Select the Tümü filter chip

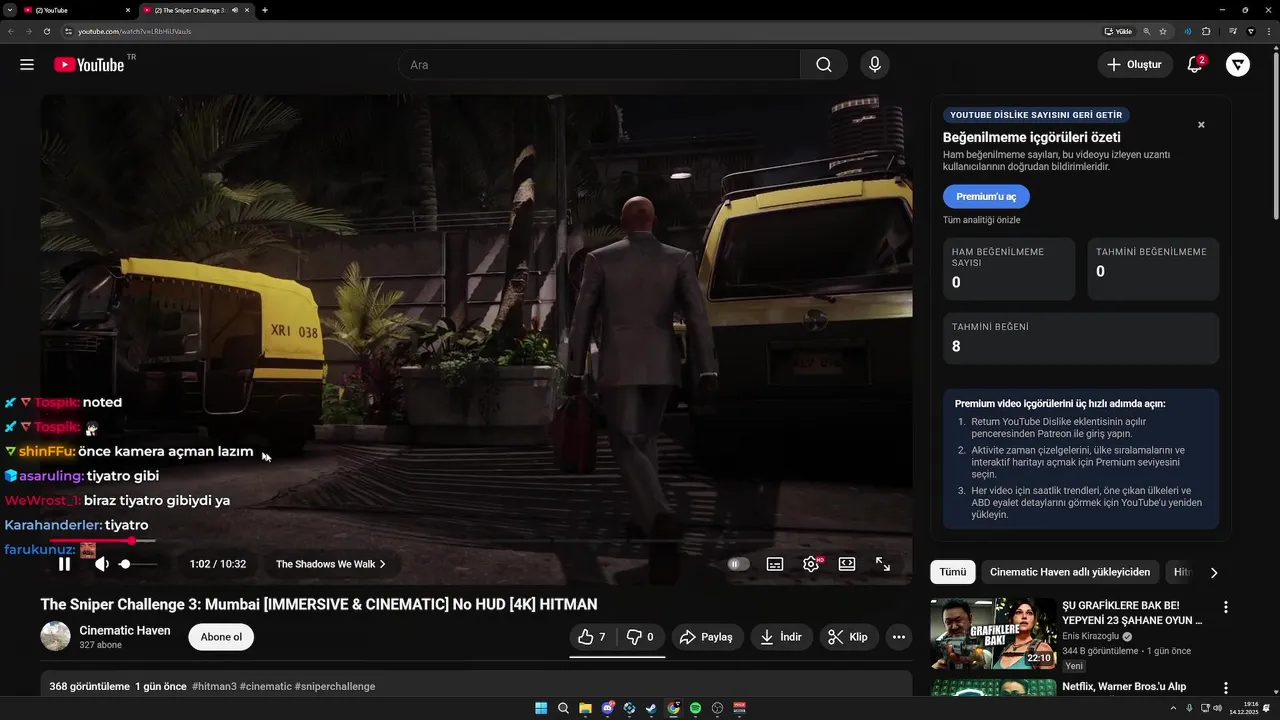(x=953, y=572)
